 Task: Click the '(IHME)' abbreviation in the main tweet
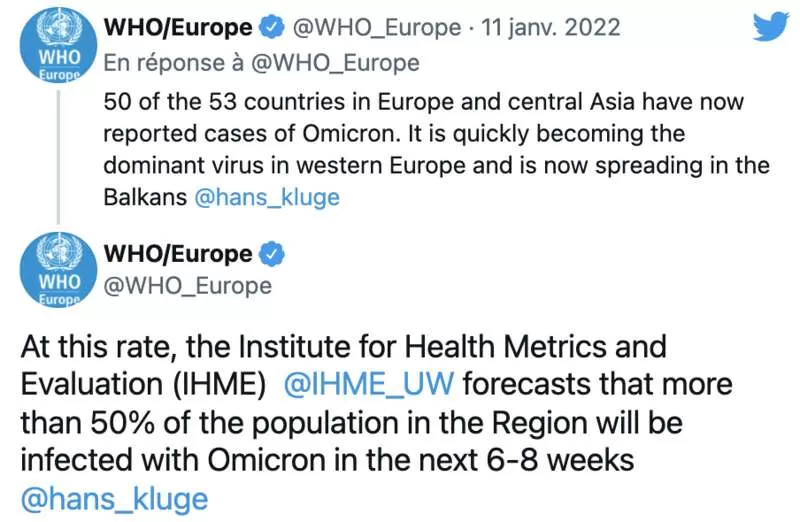(219, 384)
